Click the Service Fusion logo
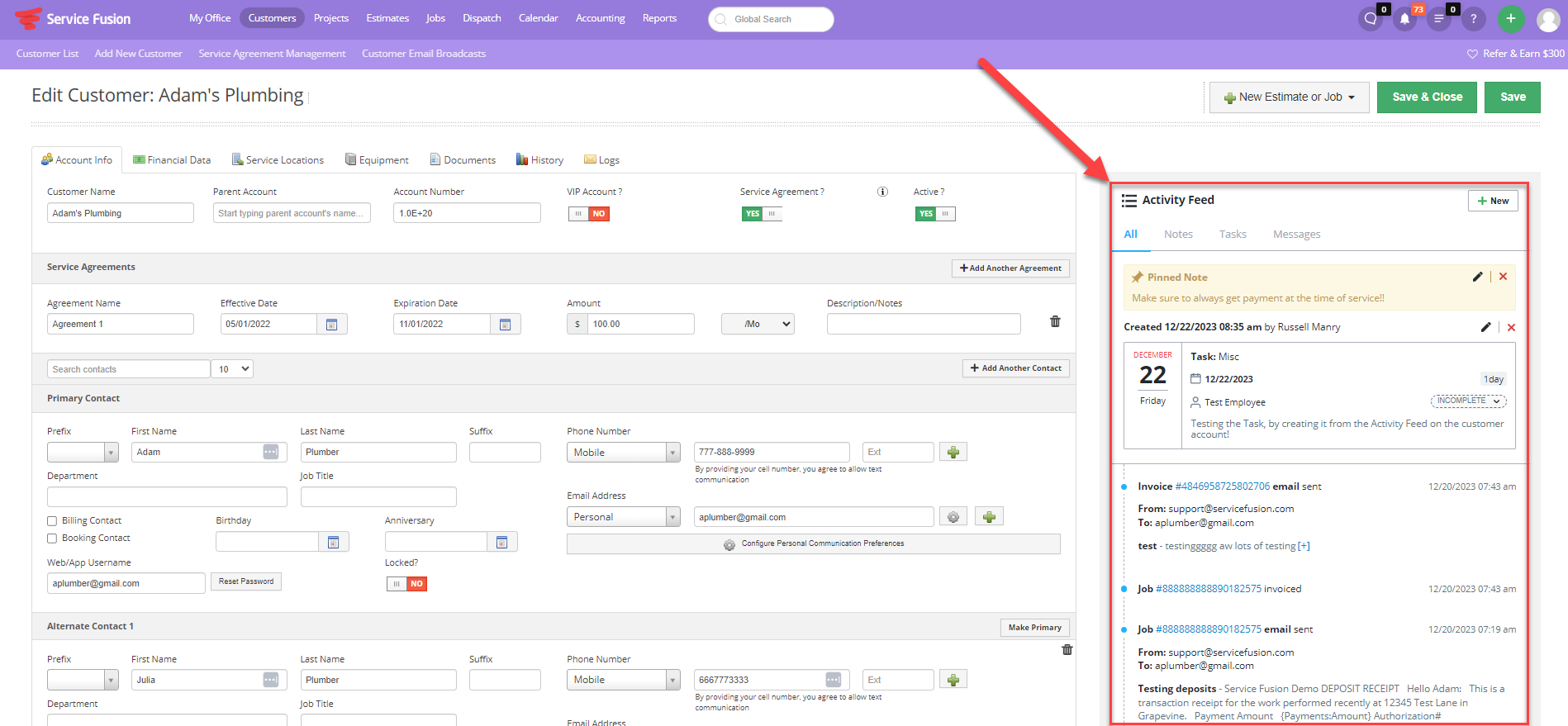Image resolution: width=1568 pixels, height=726 pixels. point(73,19)
